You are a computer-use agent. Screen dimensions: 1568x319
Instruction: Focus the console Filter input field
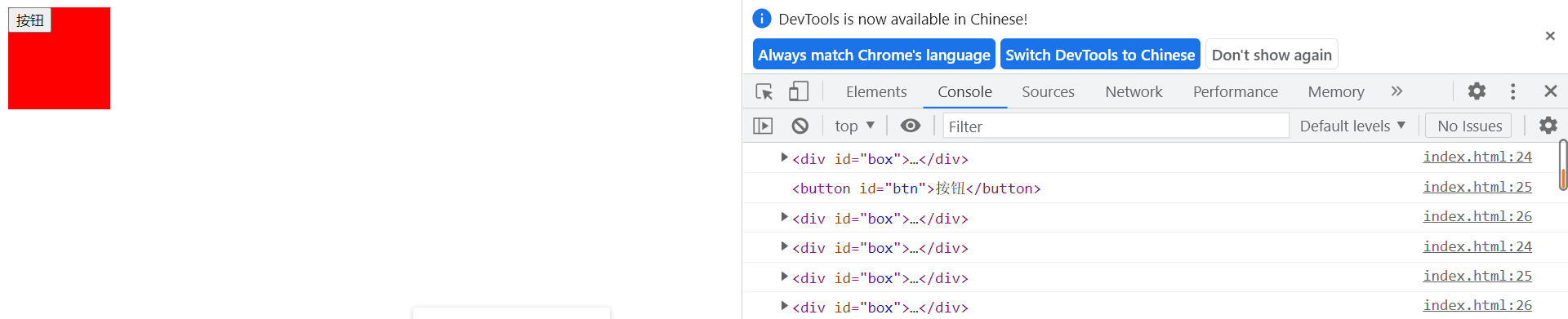click(x=1116, y=126)
